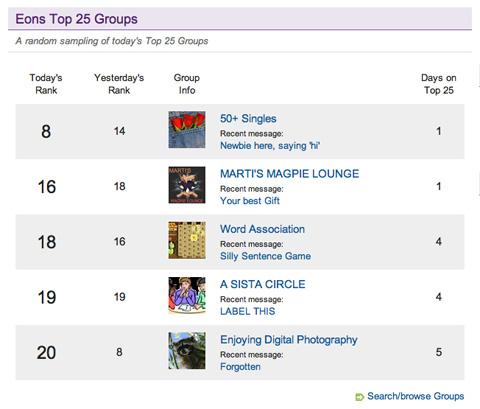Read the 'Newbie here, saying hi' message
The image size is (480, 409).
click(x=270, y=146)
